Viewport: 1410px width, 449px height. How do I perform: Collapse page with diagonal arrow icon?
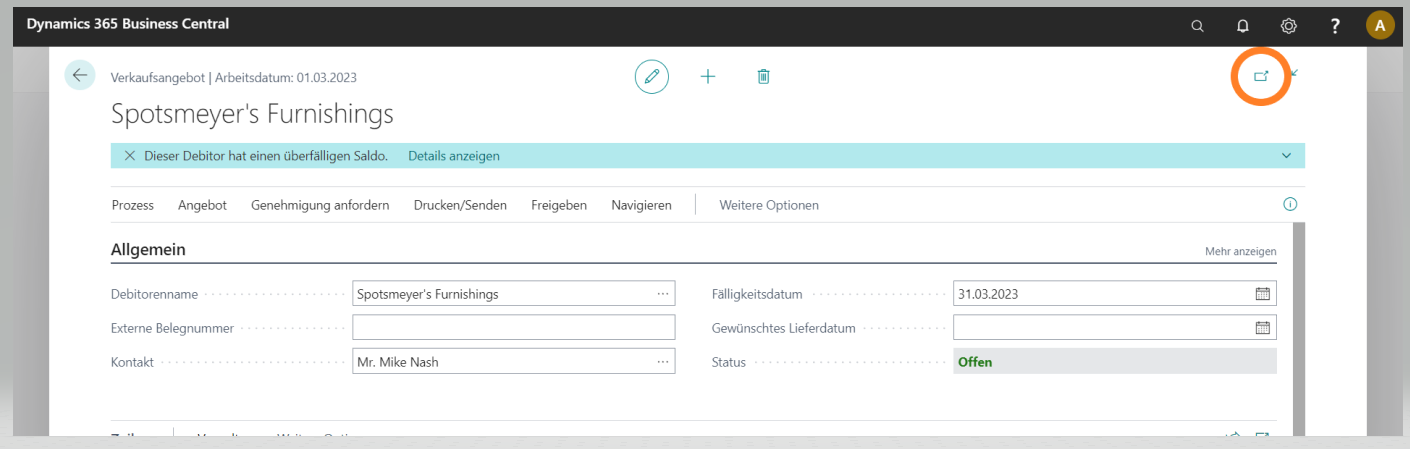pyautogui.click(x=1294, y=72)
